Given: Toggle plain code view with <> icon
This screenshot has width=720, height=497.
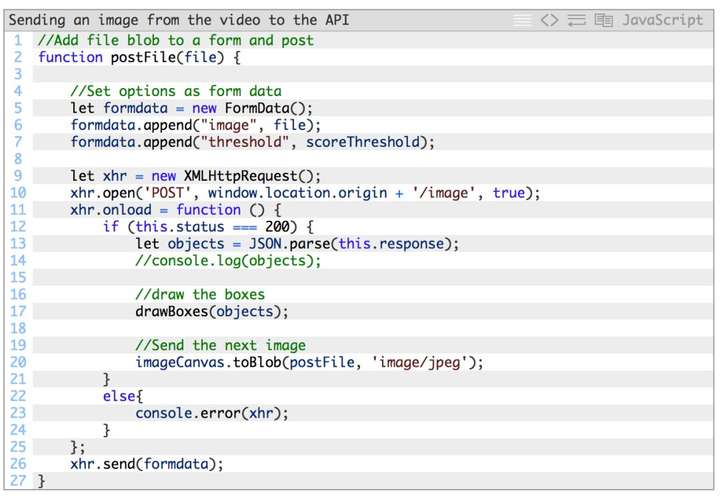Looking at the screenshot, I should pos(549,20).
